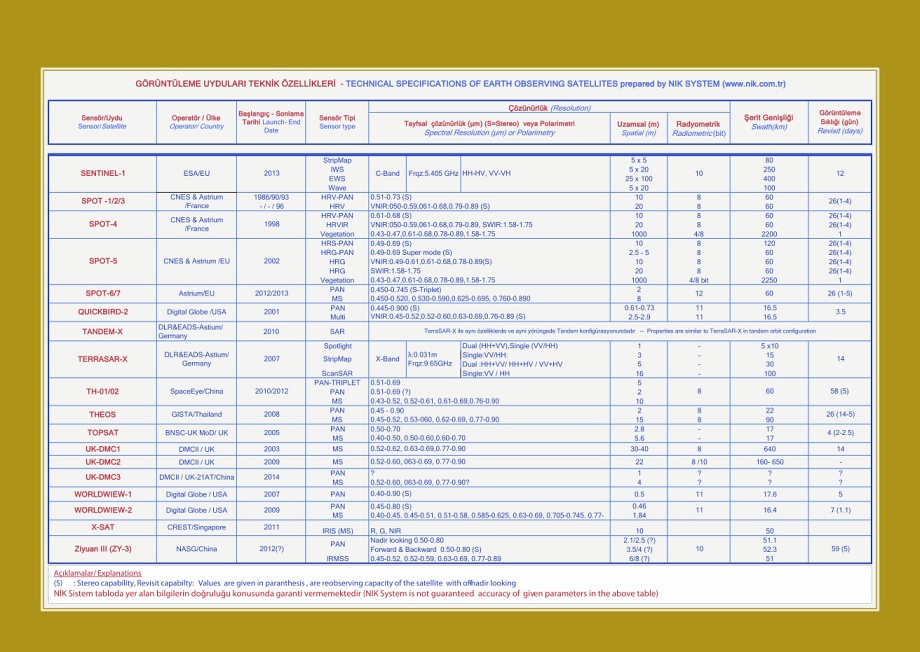The height and width of the screenshot is (652, 920).
Task: Select the 59 (5) revisit value
Action: click(x=840, y=549)
